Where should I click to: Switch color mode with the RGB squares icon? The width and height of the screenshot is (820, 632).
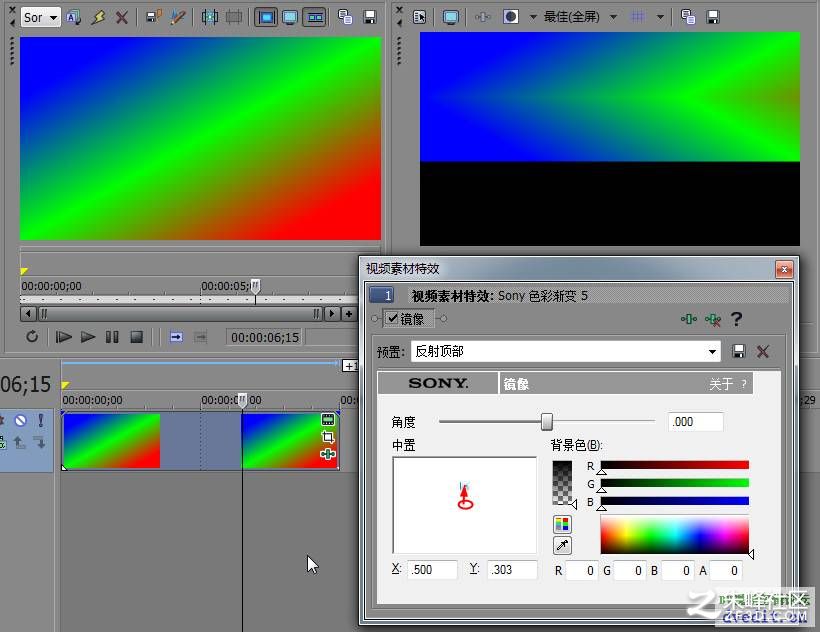562,524
